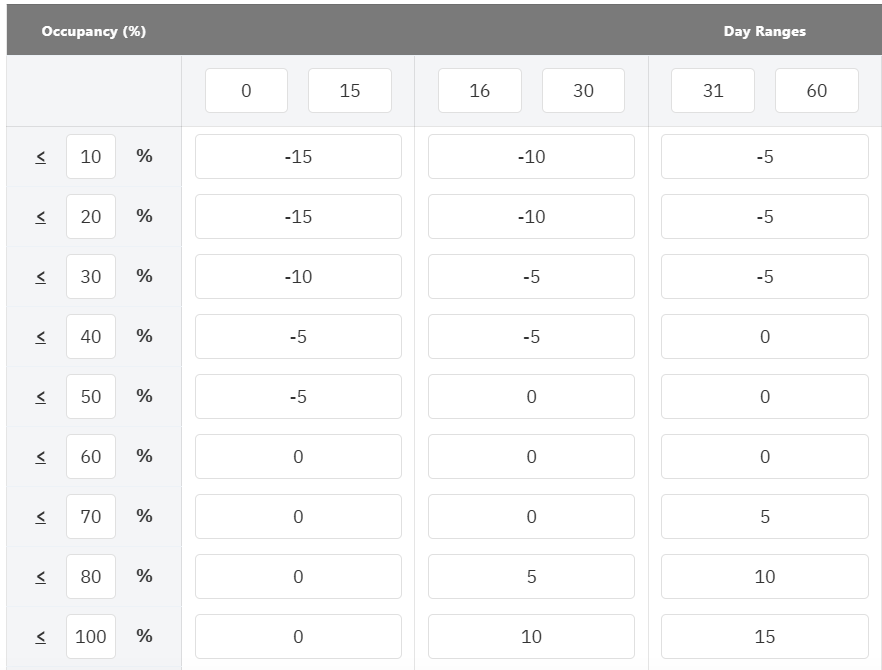882x670 pixels.
Task: Click the 80% row value of 10
Action: [765, 577]
